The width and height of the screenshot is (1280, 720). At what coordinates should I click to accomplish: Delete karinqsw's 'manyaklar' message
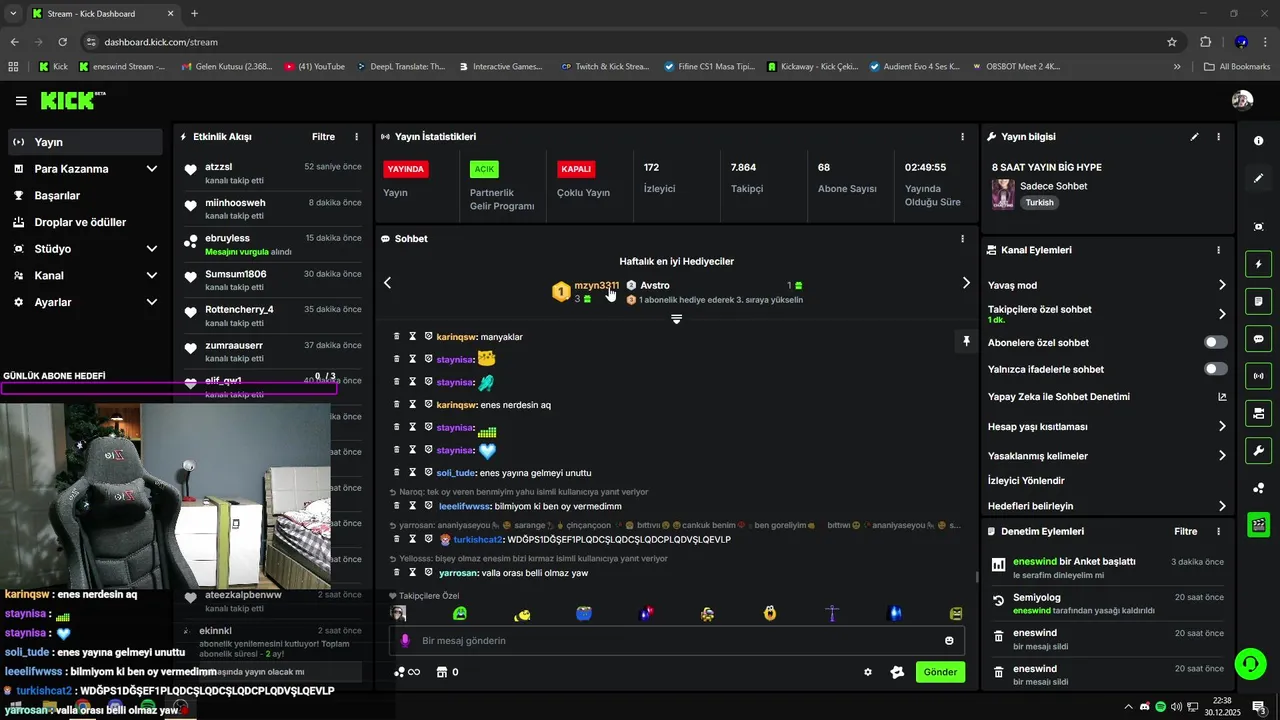397,337
